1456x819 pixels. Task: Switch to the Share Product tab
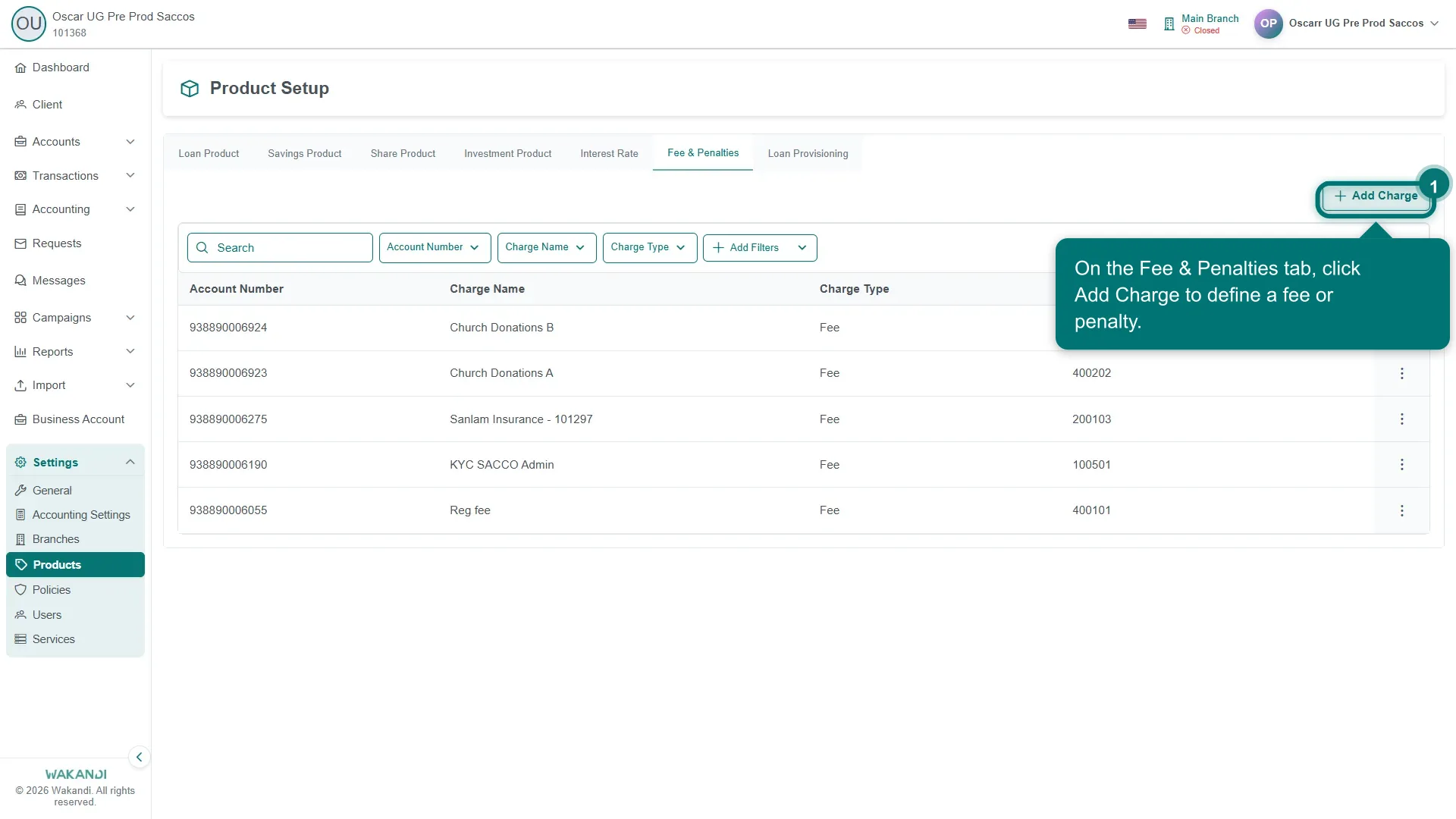(x=403, y=154)
